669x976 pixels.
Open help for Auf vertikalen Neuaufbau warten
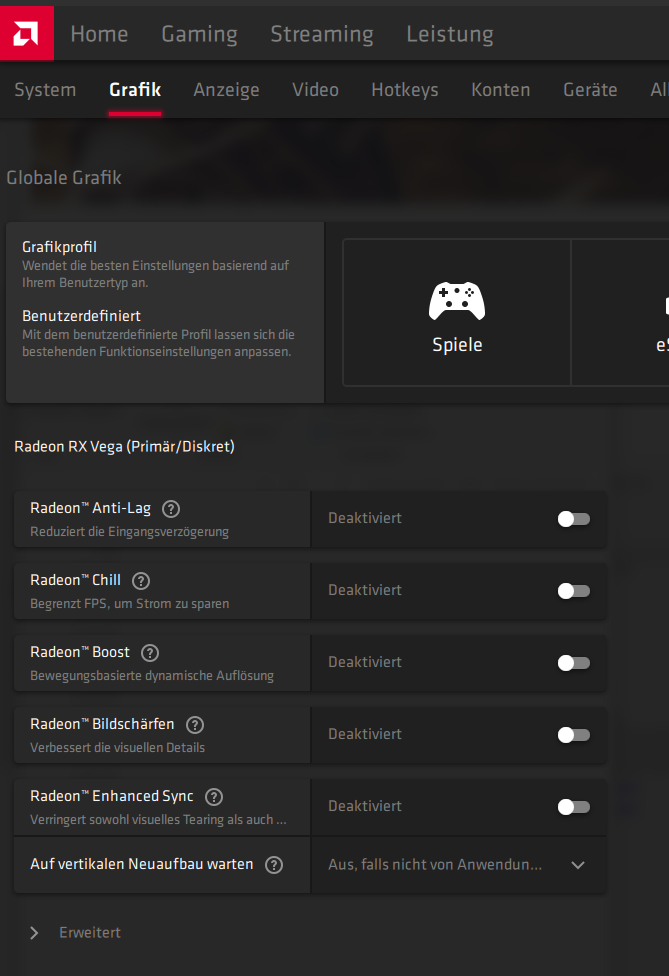[x=274, y=865]
